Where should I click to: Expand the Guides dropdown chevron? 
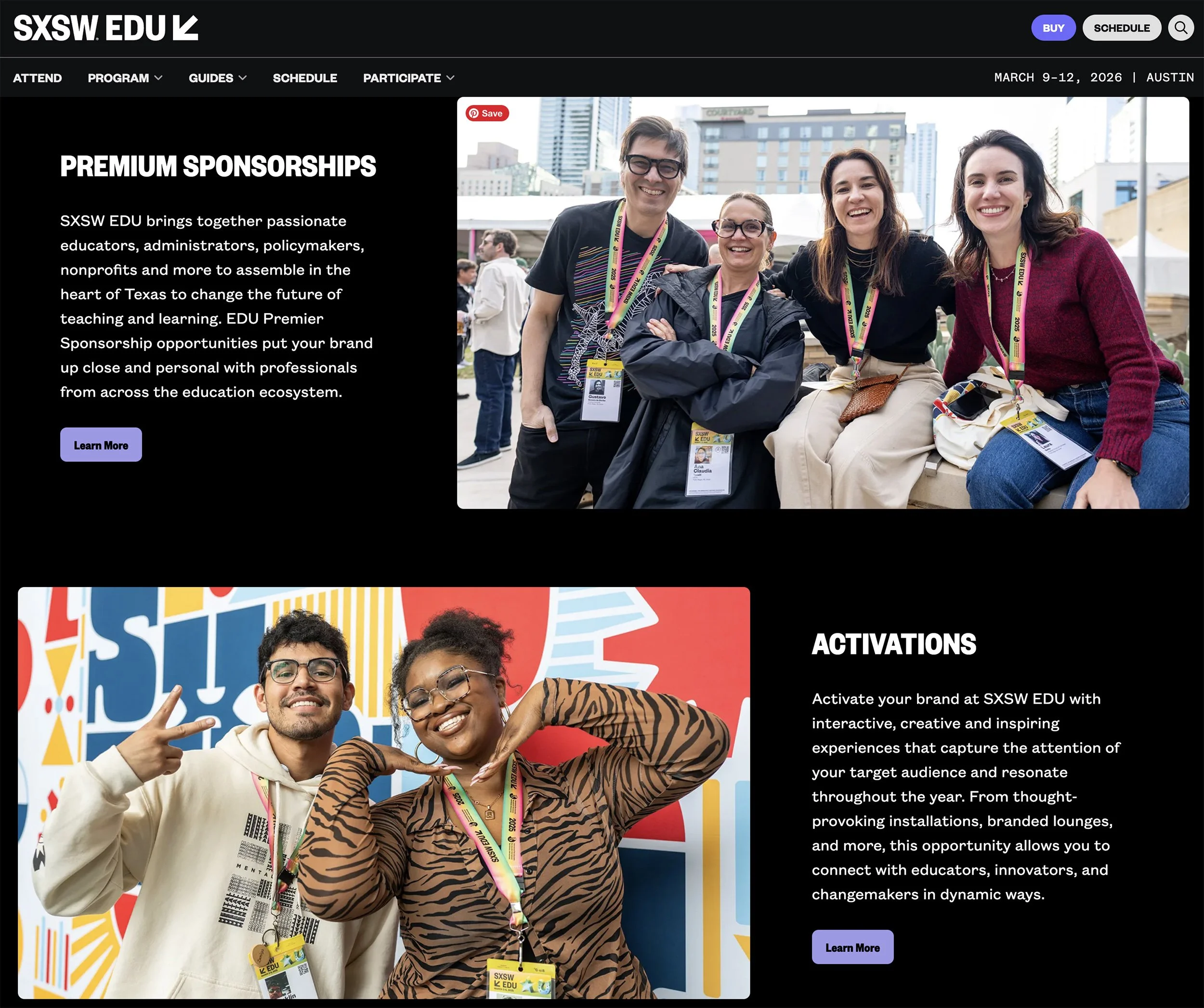click(x=243, y=78)
